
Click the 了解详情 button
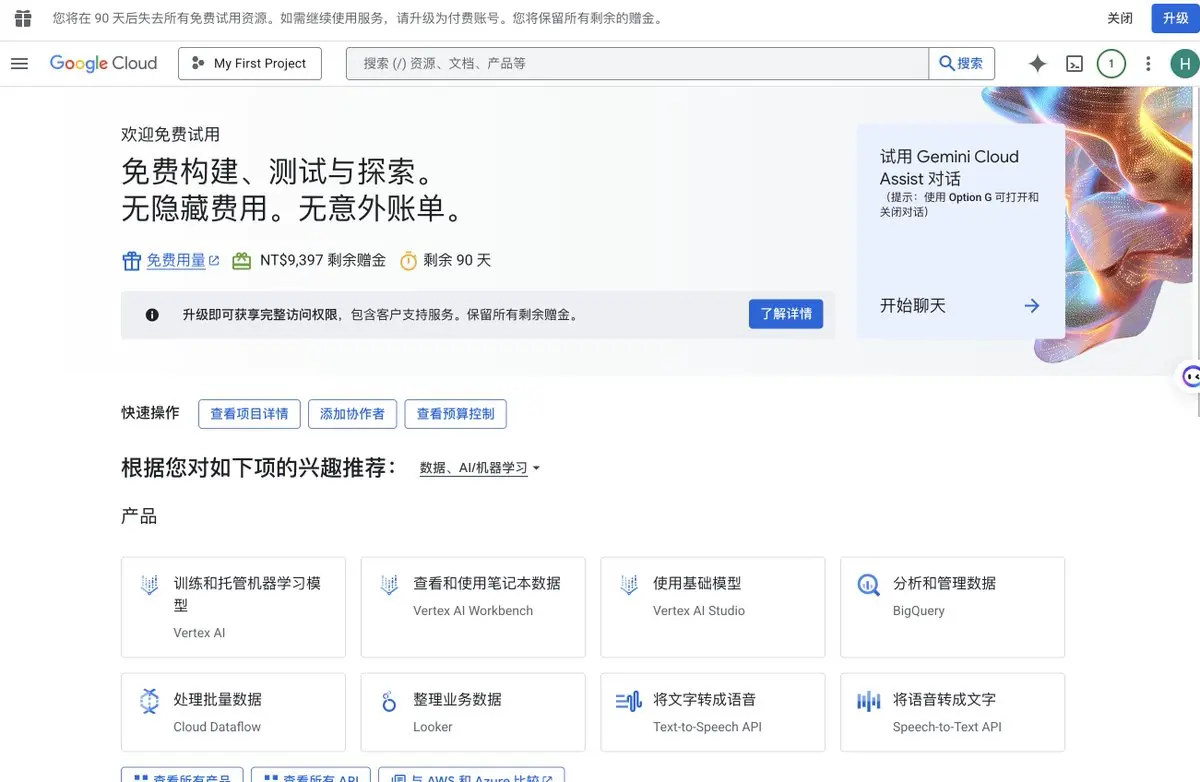(786, 314)
